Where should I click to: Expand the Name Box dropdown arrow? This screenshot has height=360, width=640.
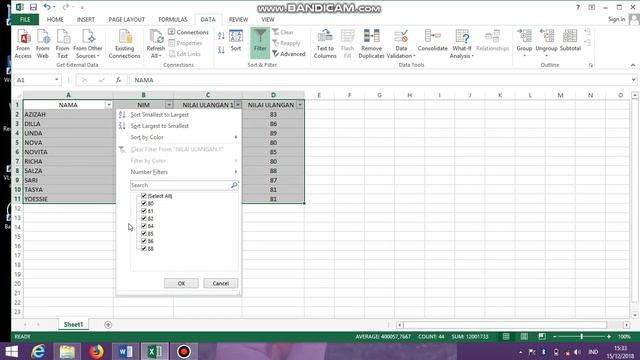(x=56, y=80)
